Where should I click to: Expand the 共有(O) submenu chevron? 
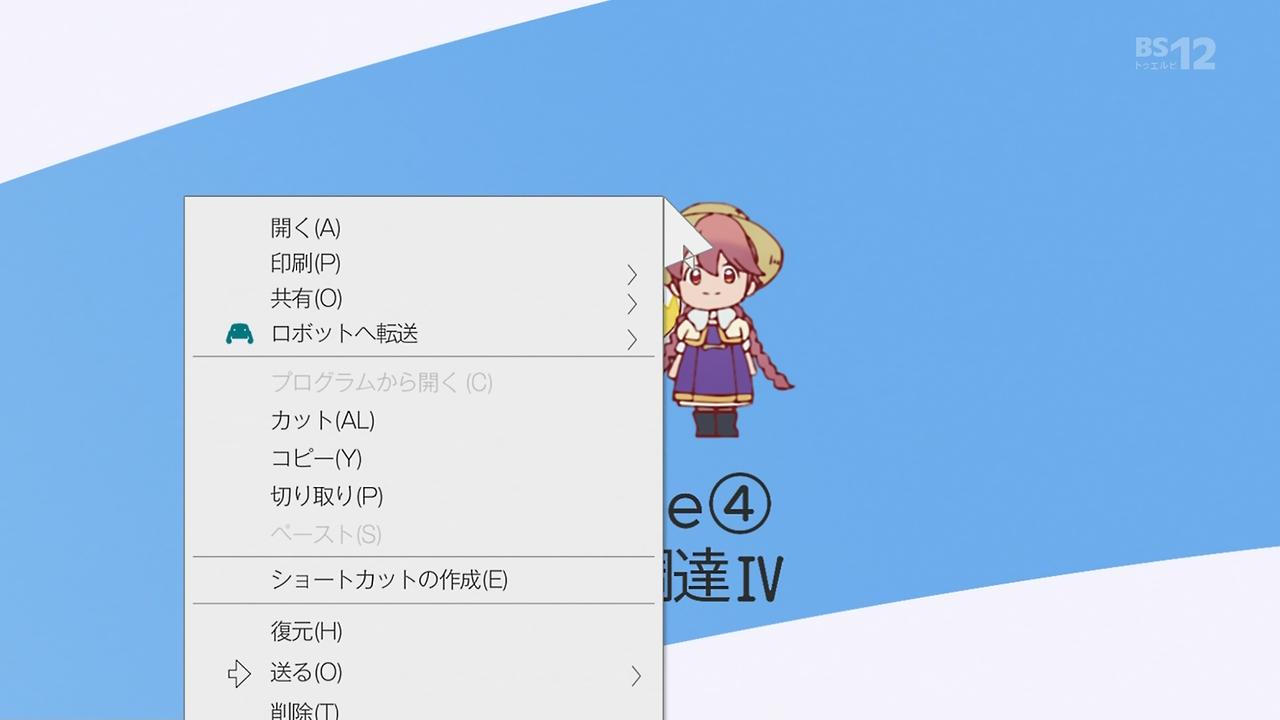click(632, 303)
